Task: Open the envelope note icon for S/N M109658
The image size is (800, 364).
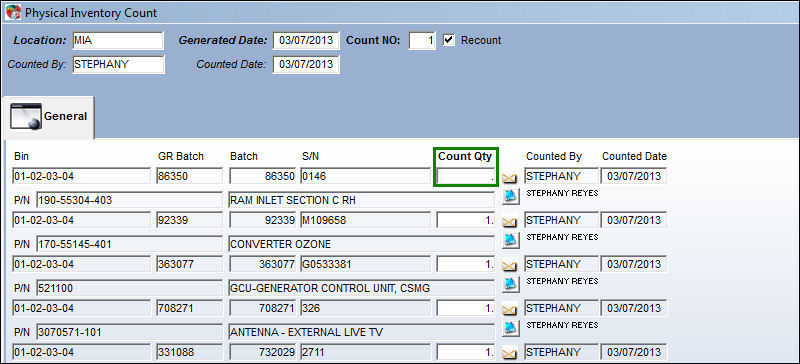Action: tap(510, 222)
